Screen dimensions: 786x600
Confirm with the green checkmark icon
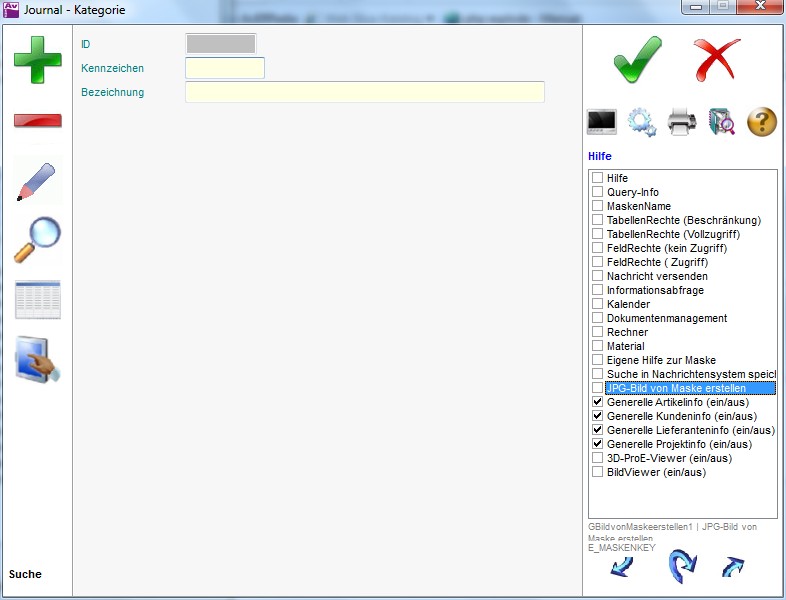pyautogui.click(x=637, y=59)
